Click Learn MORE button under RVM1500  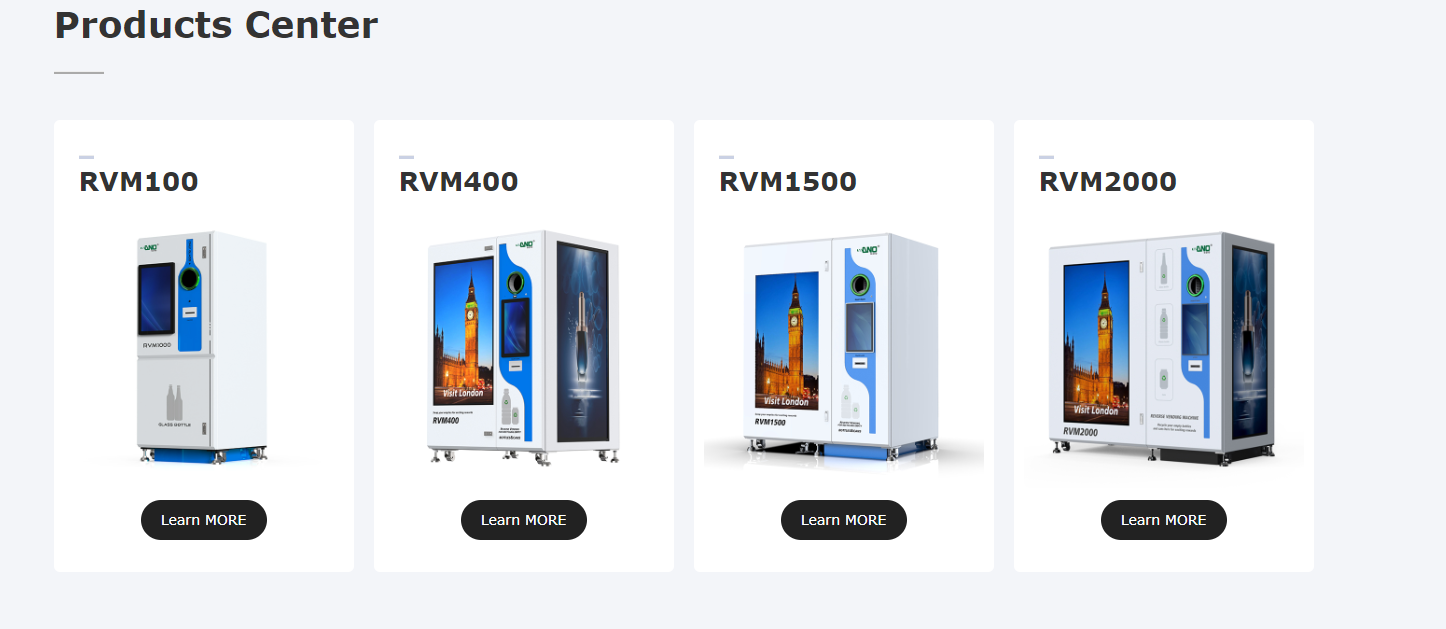[x=844, y=520]
